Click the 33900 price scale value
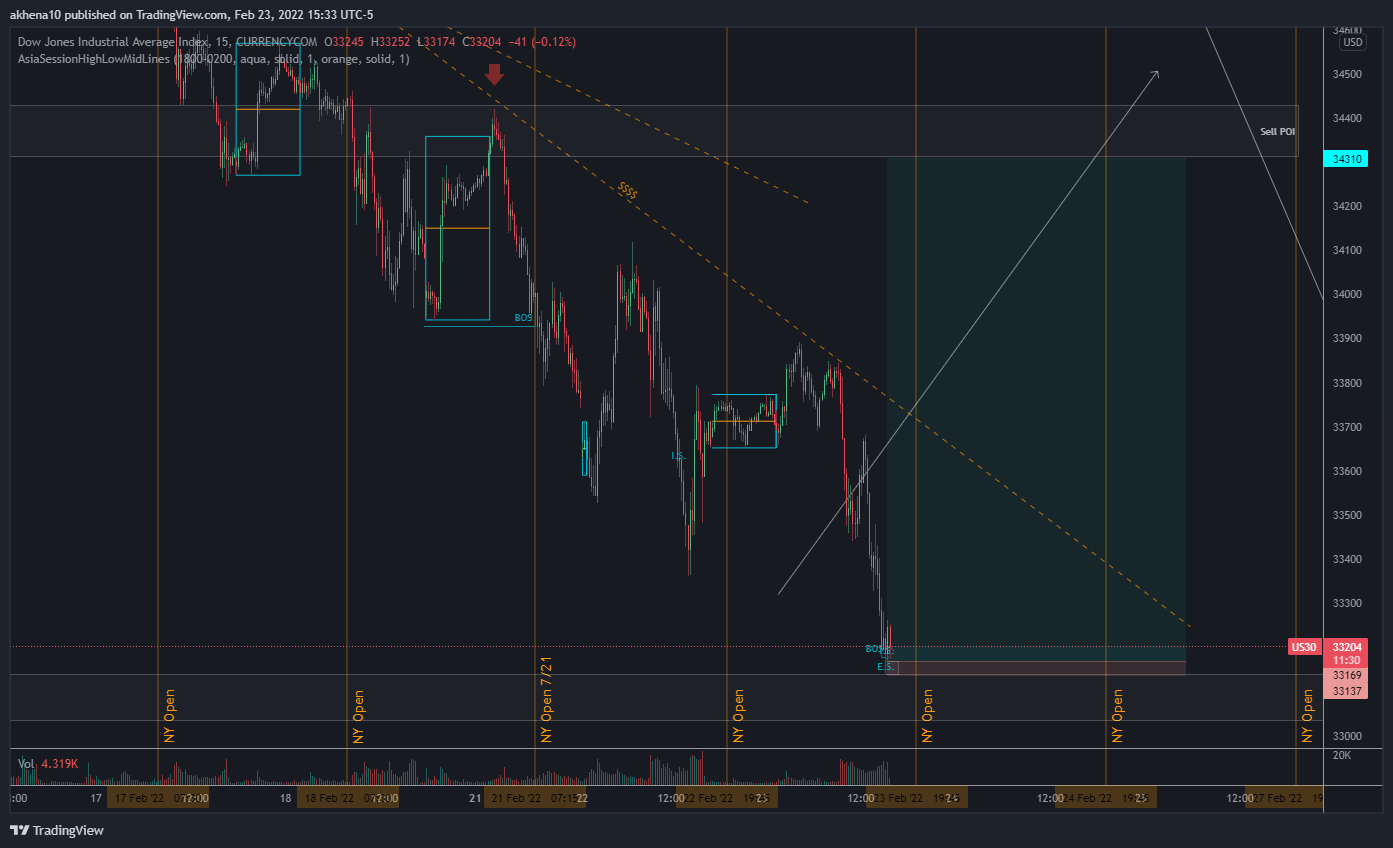Screen dimensions: 1393x848 (1345, 338)
